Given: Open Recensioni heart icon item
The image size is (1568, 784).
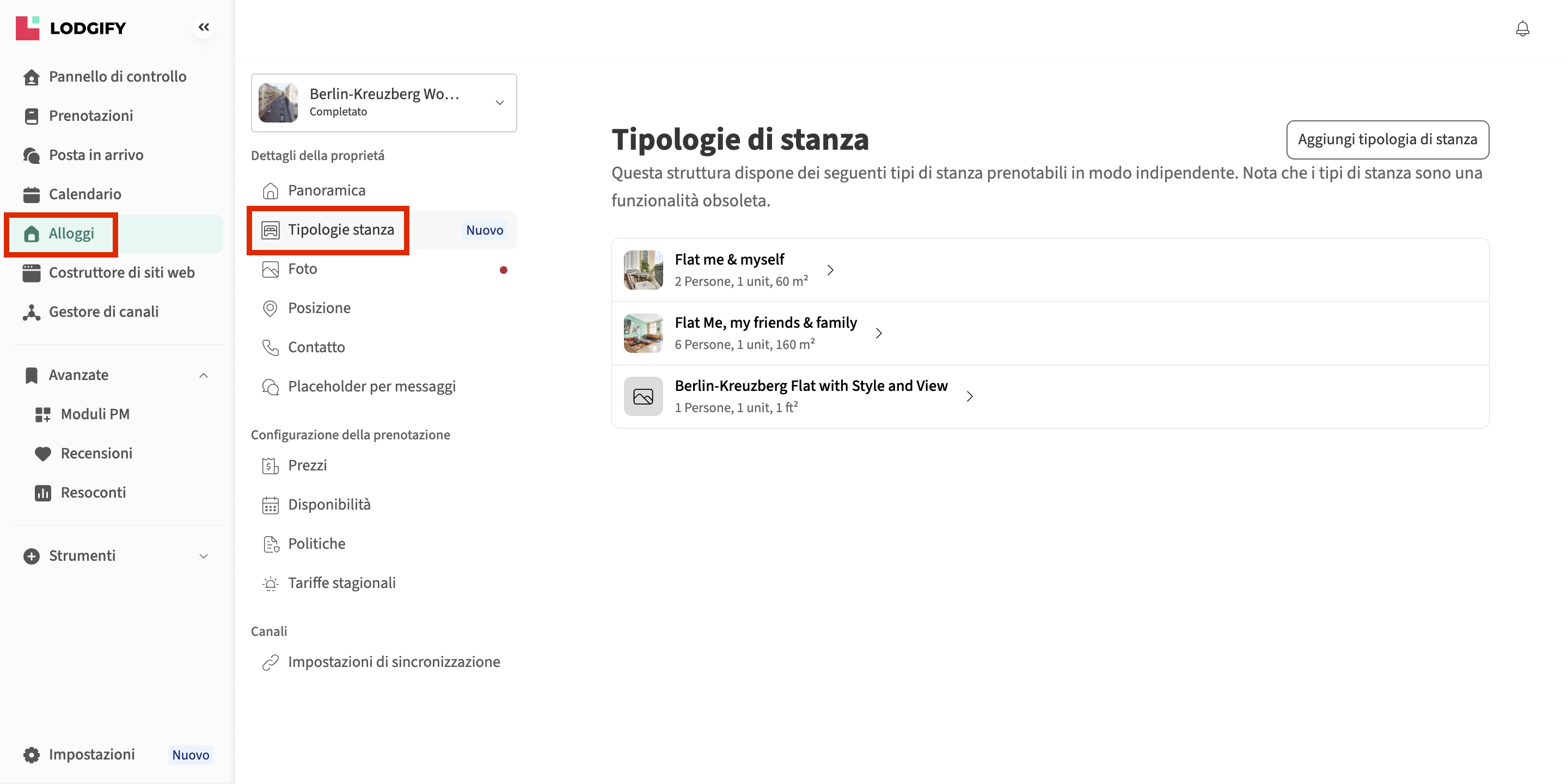Looking at the screenshot, I should click(x=96, y=454).
